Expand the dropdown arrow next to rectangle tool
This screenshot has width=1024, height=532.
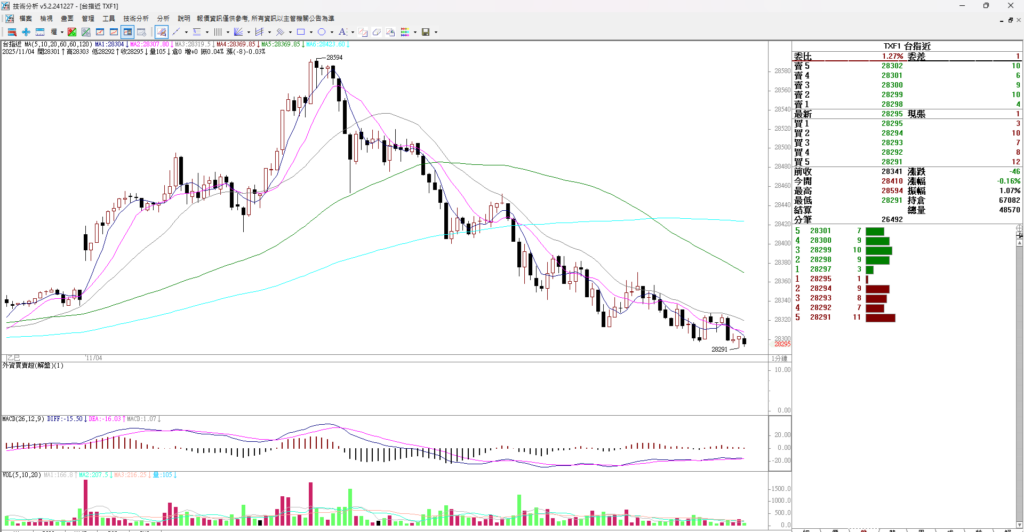tap(311, 32)
